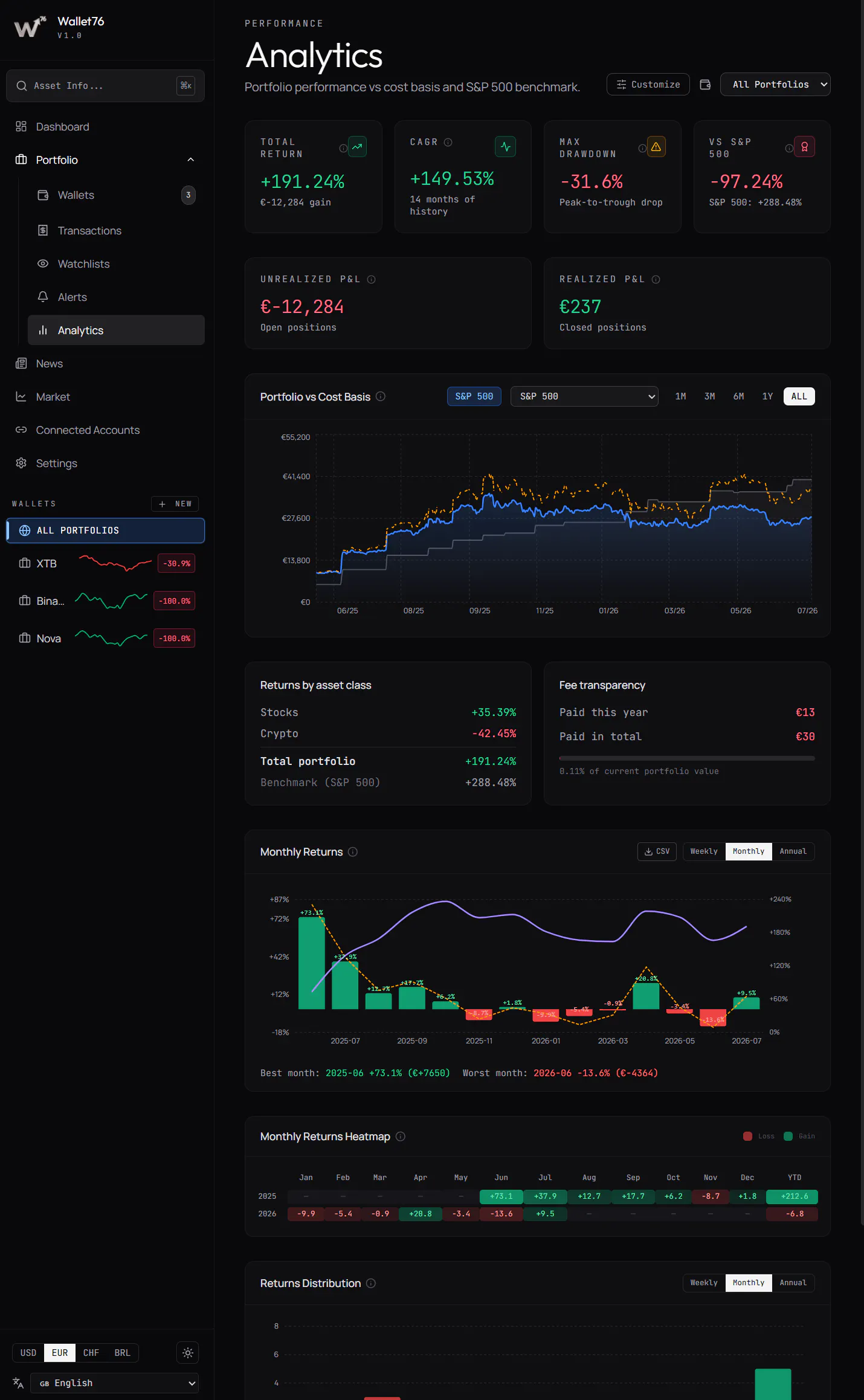Image resolution: width=864 pixels, height=1400 pixels.
Task: Focus the Asset Info search field
Action: [x=106, y=86]
